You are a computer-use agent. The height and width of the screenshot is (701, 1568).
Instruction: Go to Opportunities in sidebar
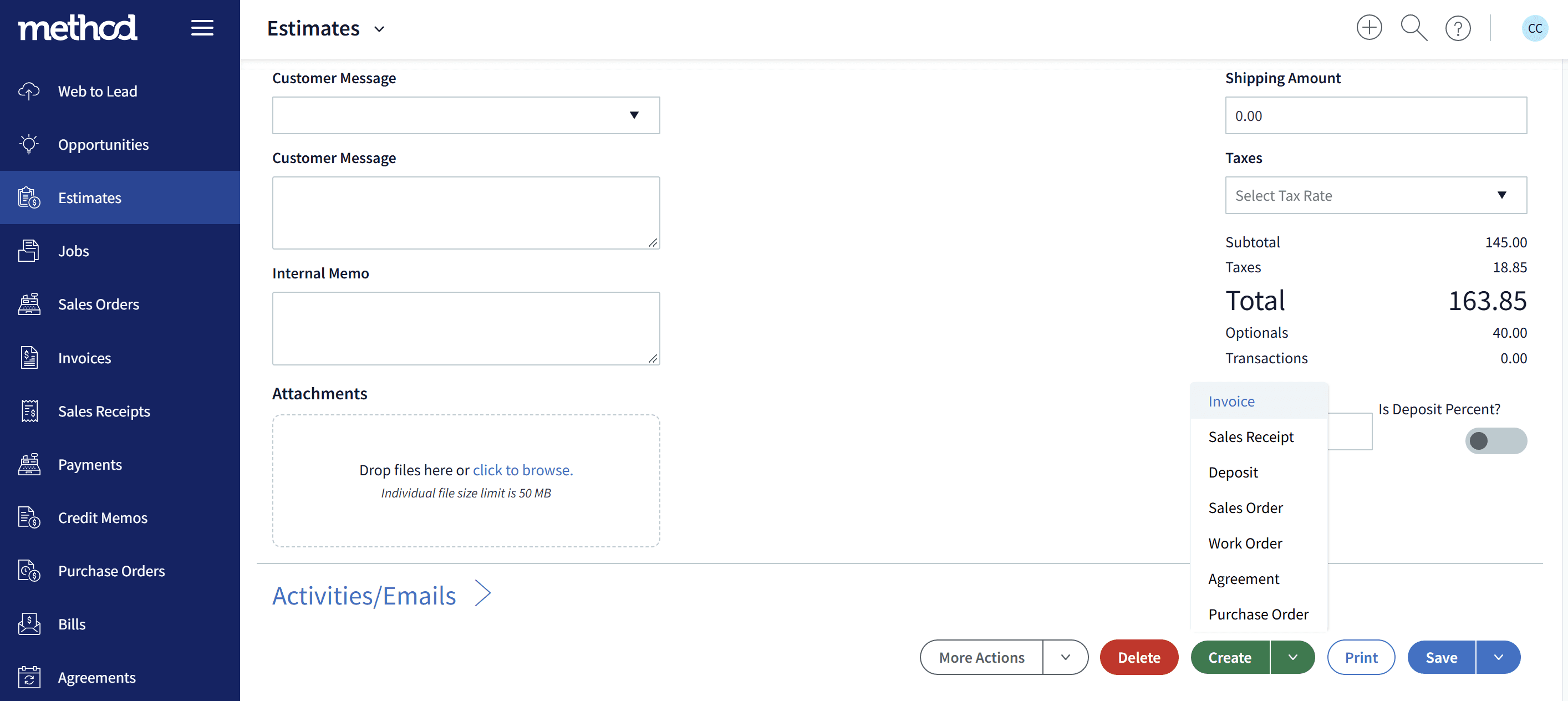pos(120,144)
